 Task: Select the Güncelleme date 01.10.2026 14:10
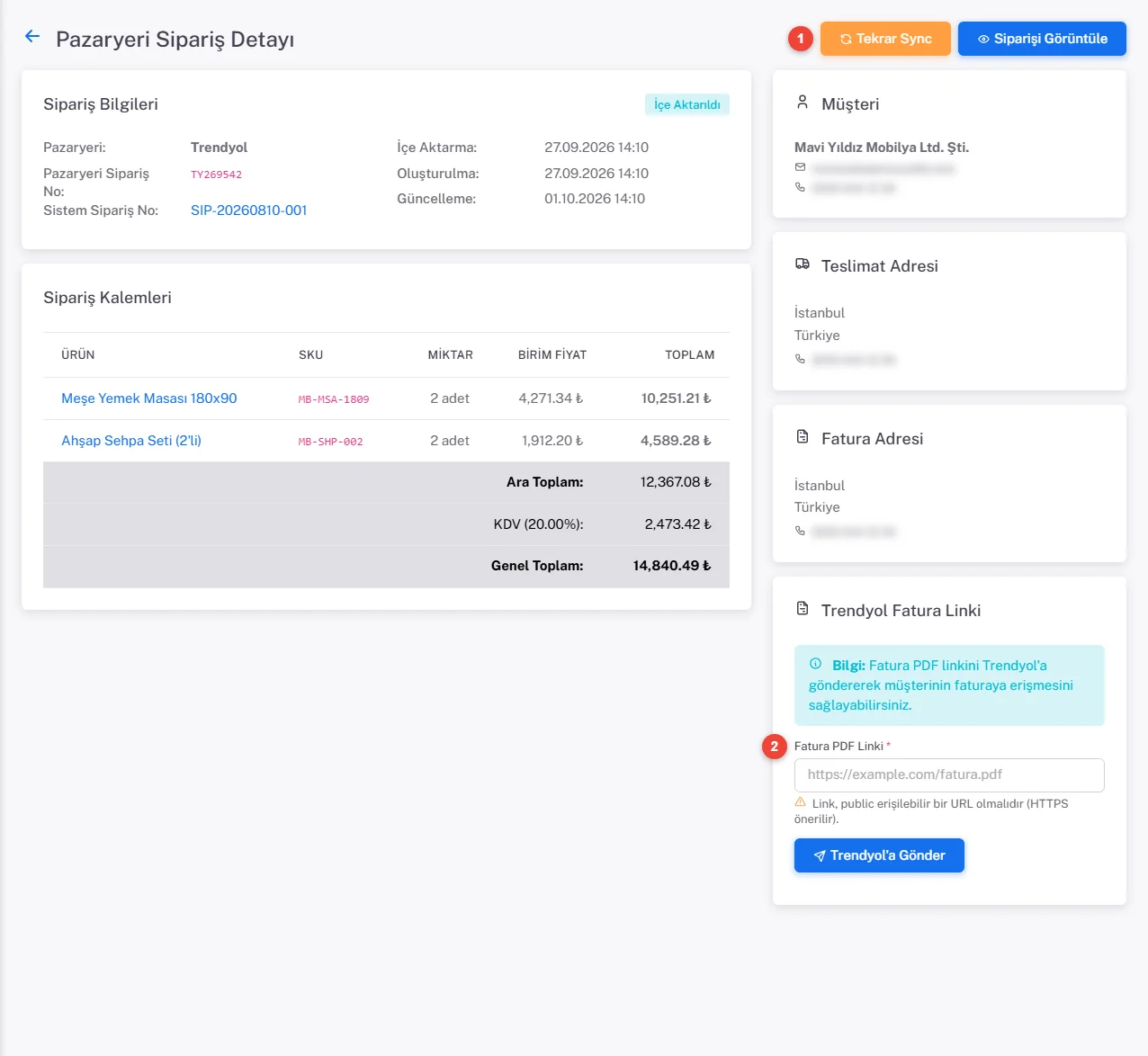click(595, 199)
